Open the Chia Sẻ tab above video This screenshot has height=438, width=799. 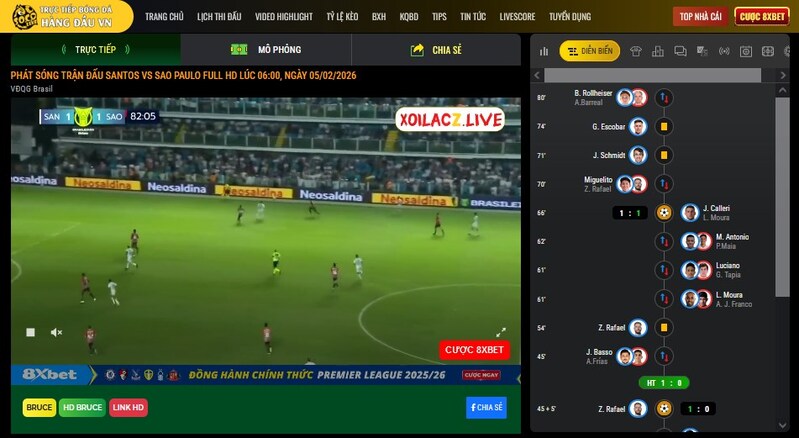[x=436, y=50]
